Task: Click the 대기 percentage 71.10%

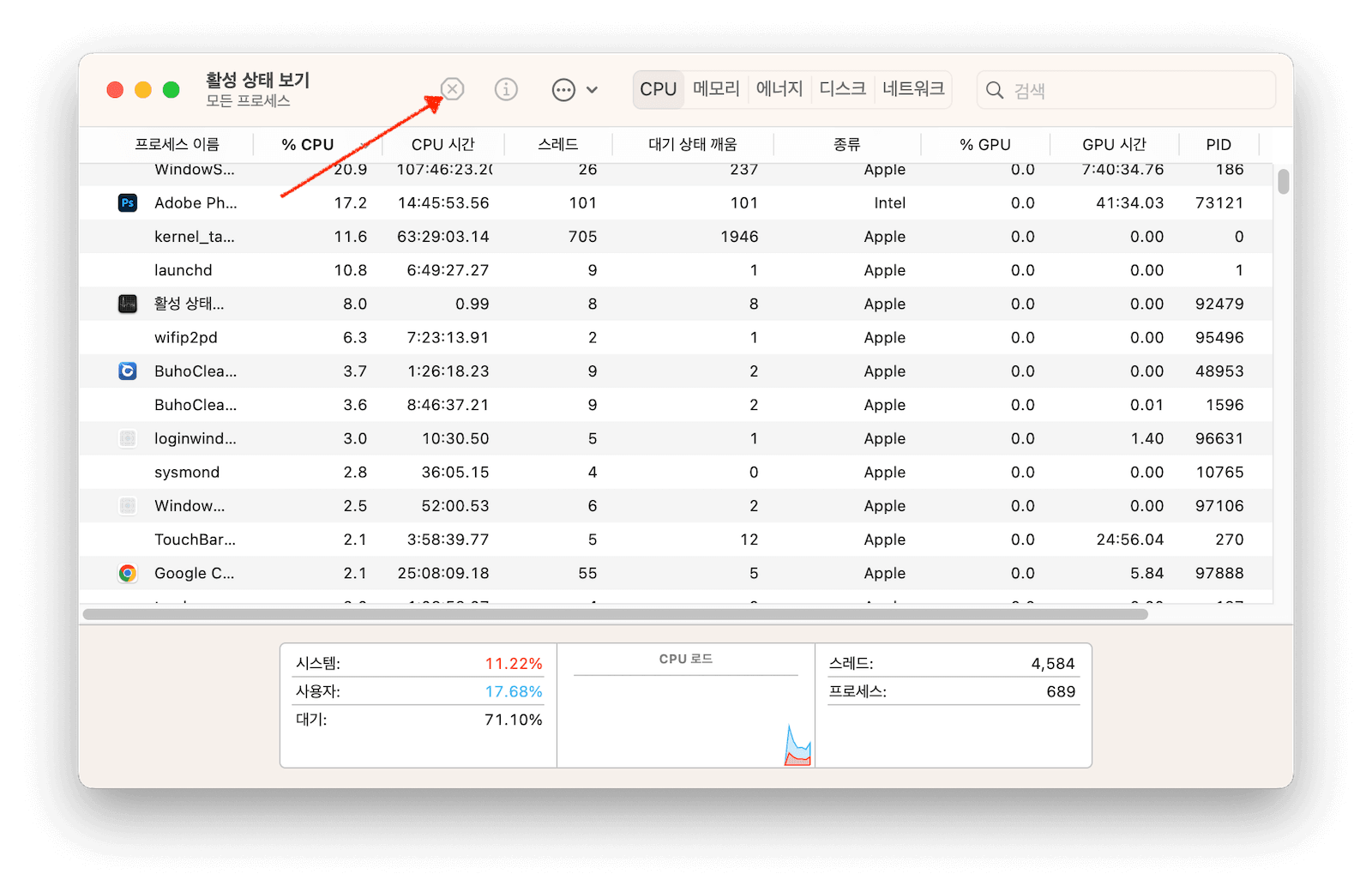Action: [514, 720]
